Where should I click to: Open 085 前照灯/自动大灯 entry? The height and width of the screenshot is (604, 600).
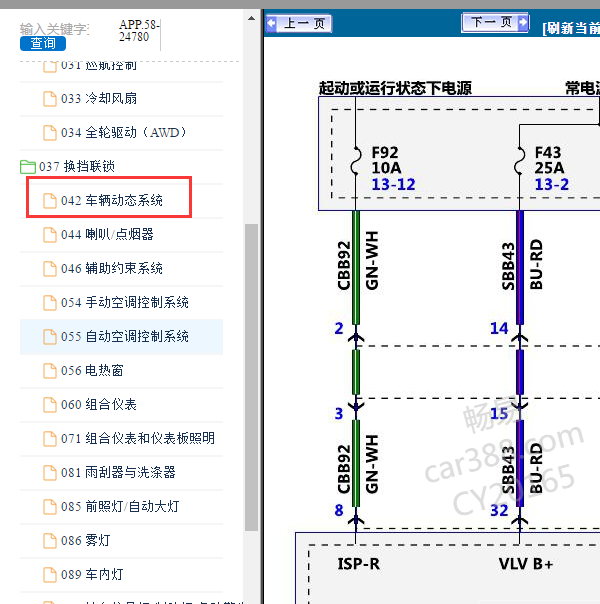point(121,507)
